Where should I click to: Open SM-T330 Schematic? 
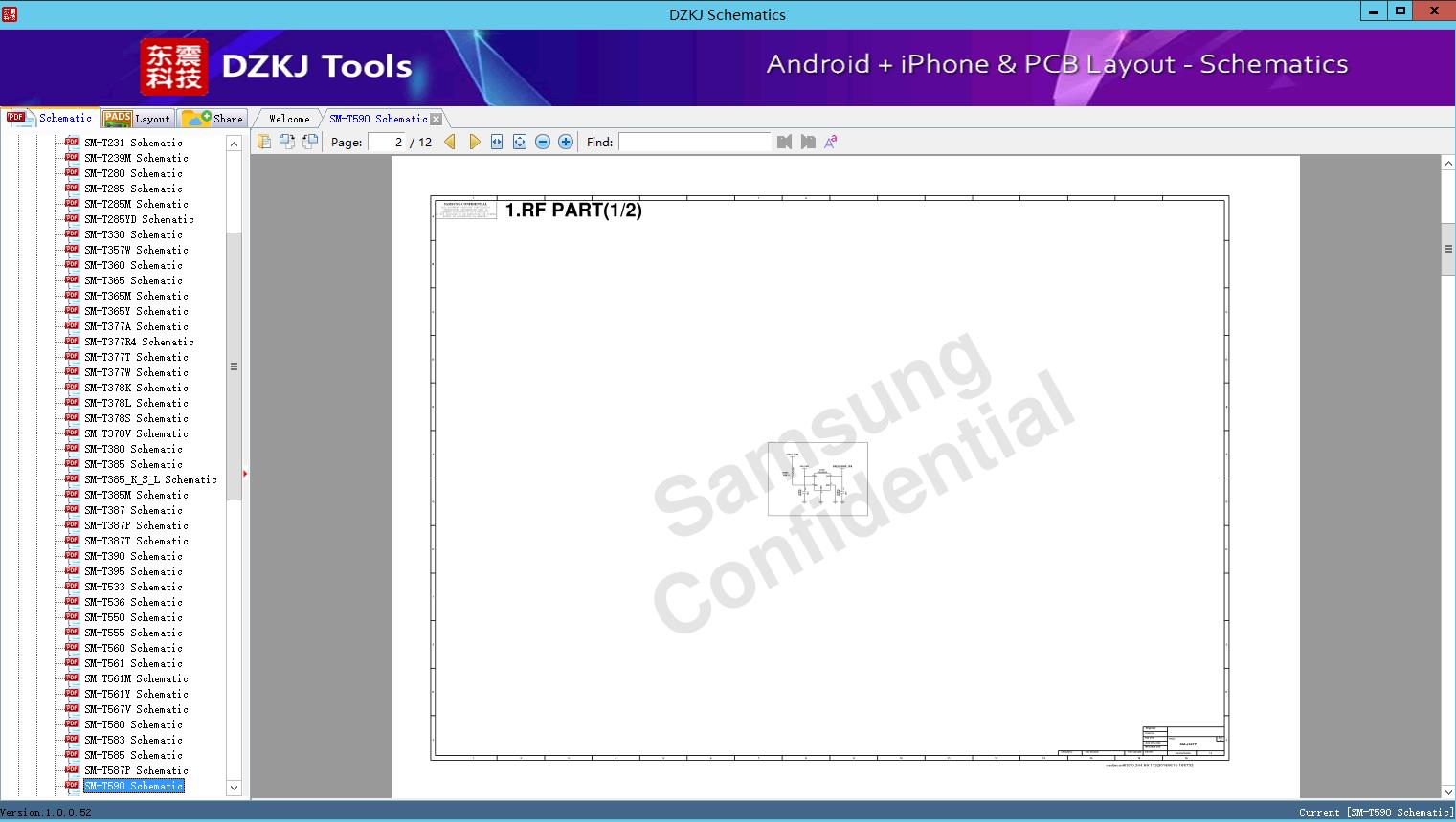click(133, 234)
